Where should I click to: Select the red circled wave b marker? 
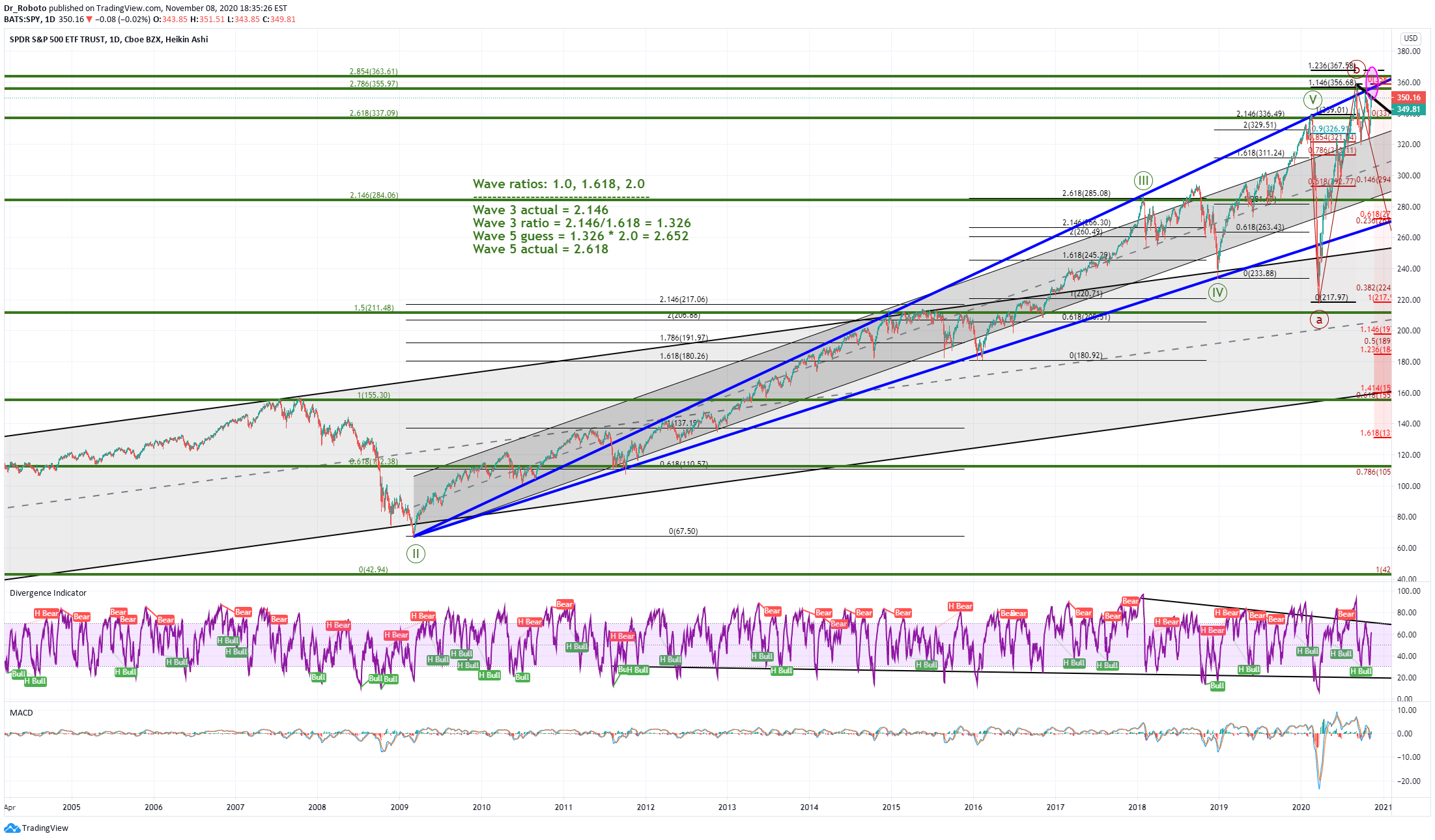click(x=1357, y=69)
